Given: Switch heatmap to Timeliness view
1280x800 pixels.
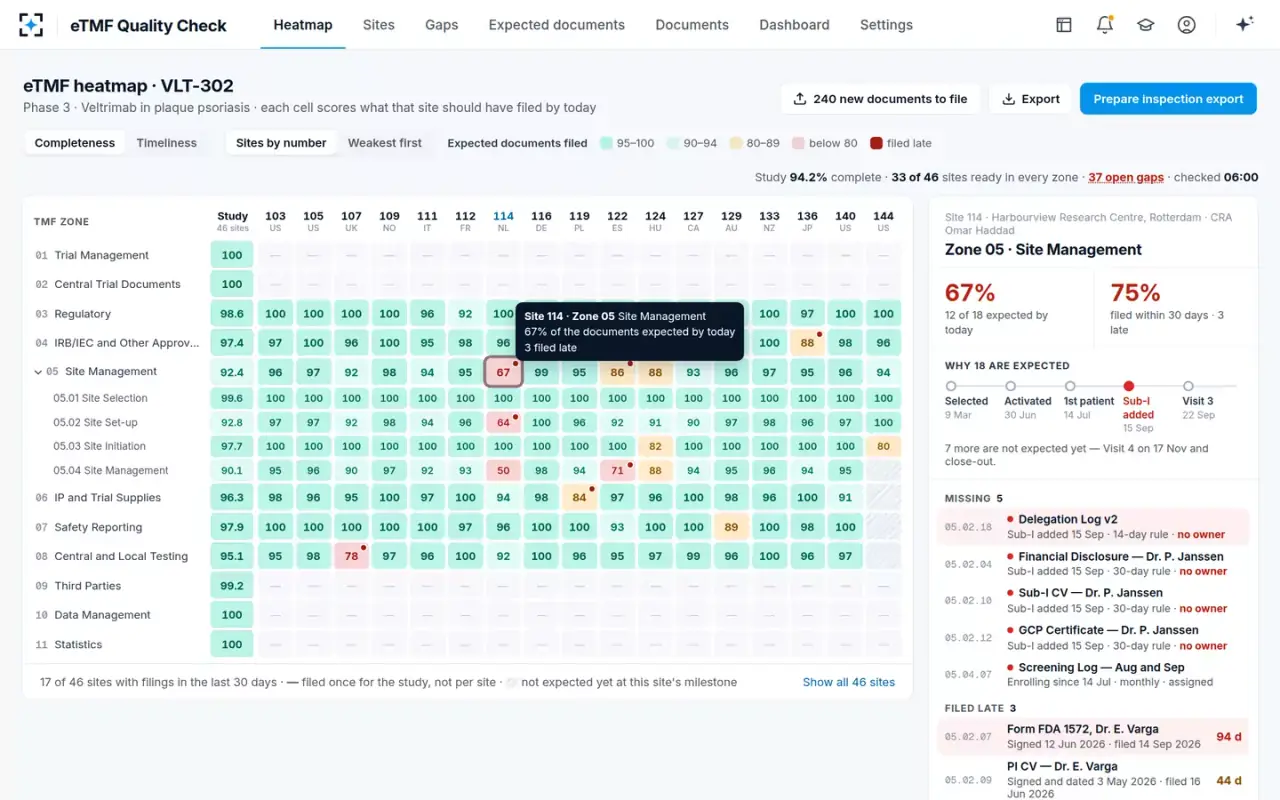Looking at the screenshot, I should tap(167, 143).
